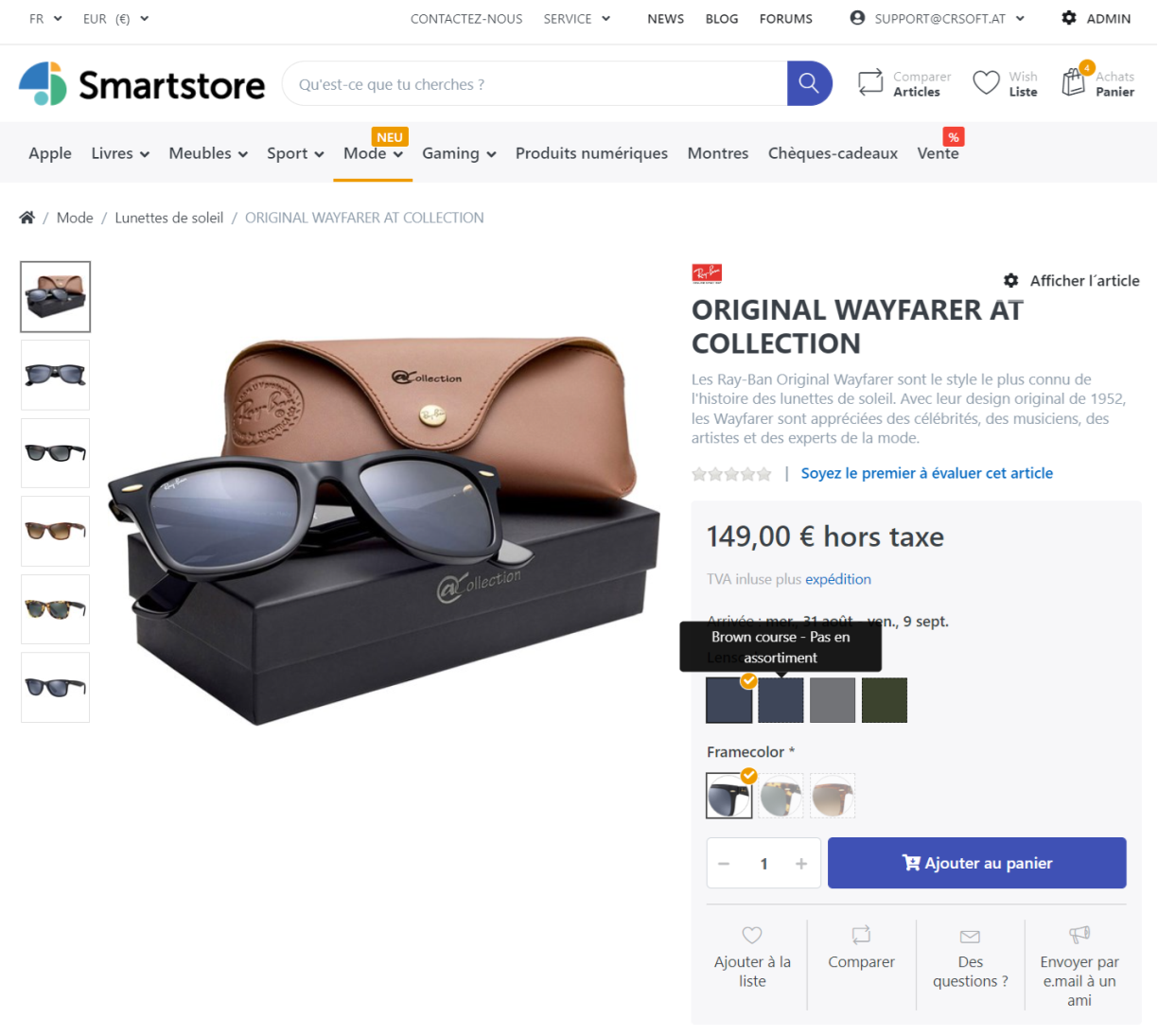The width and height of the screenshot is (1158, 1036).
Task: Type in the Qu'est-ce que tu cherches search field
Action: pos(535,84)
